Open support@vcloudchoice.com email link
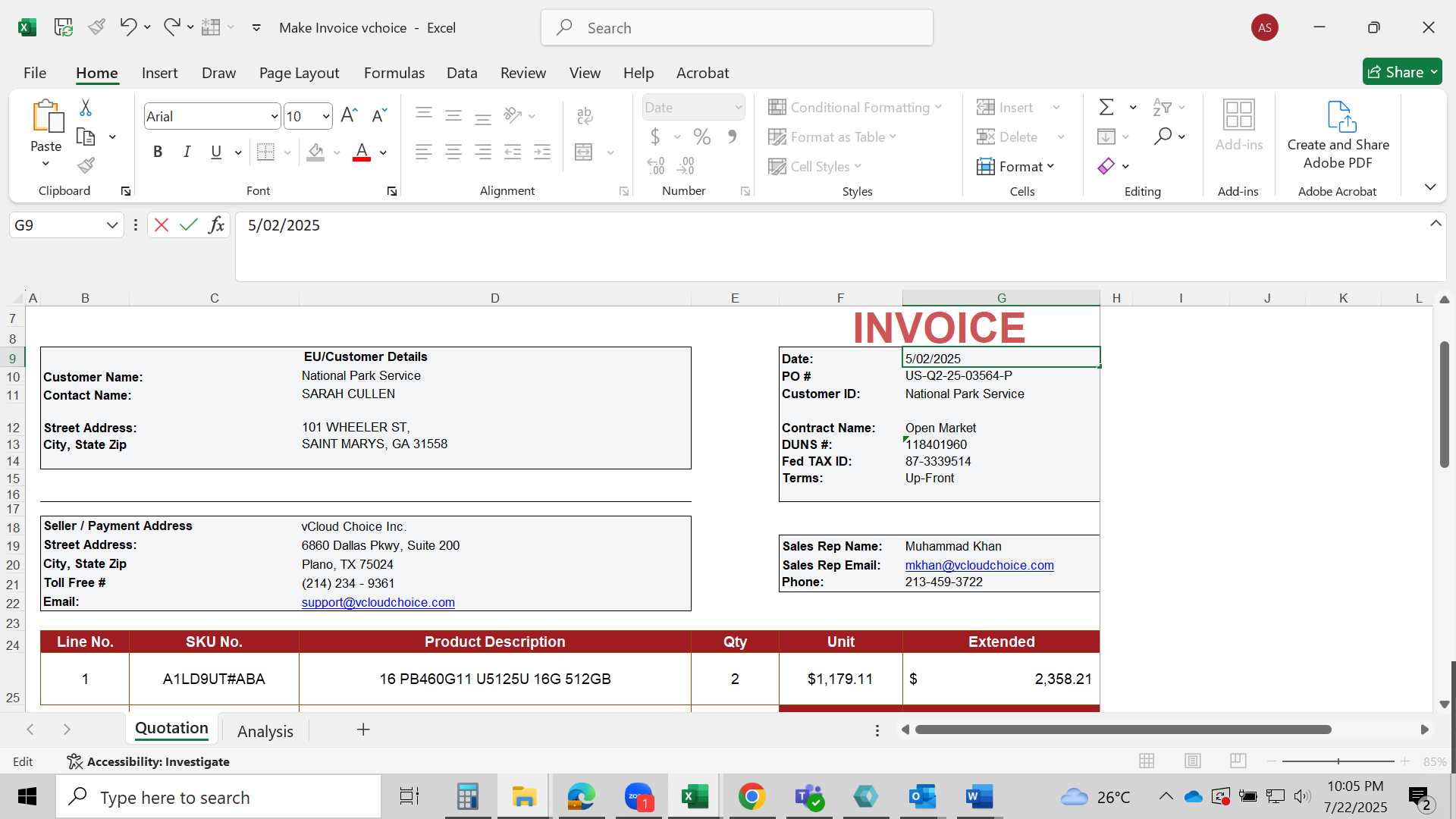 (x=378, y=602)
